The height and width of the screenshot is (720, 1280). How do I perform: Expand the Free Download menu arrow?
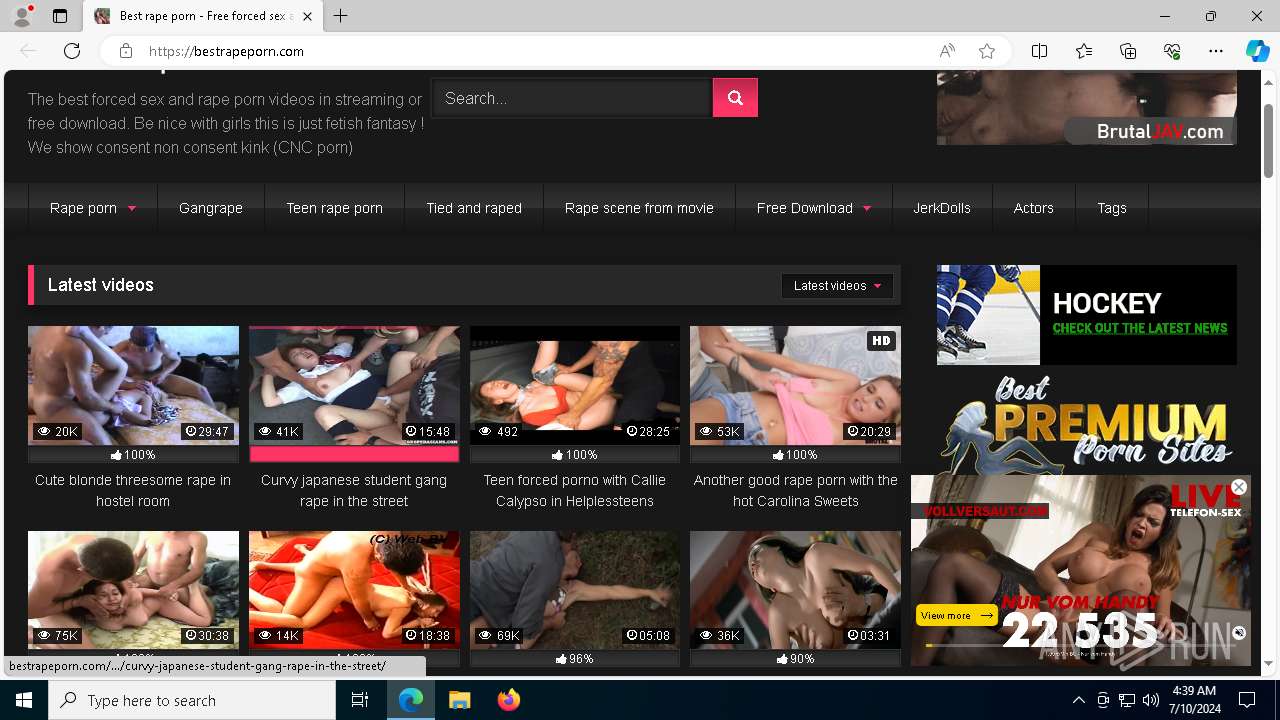866,209
